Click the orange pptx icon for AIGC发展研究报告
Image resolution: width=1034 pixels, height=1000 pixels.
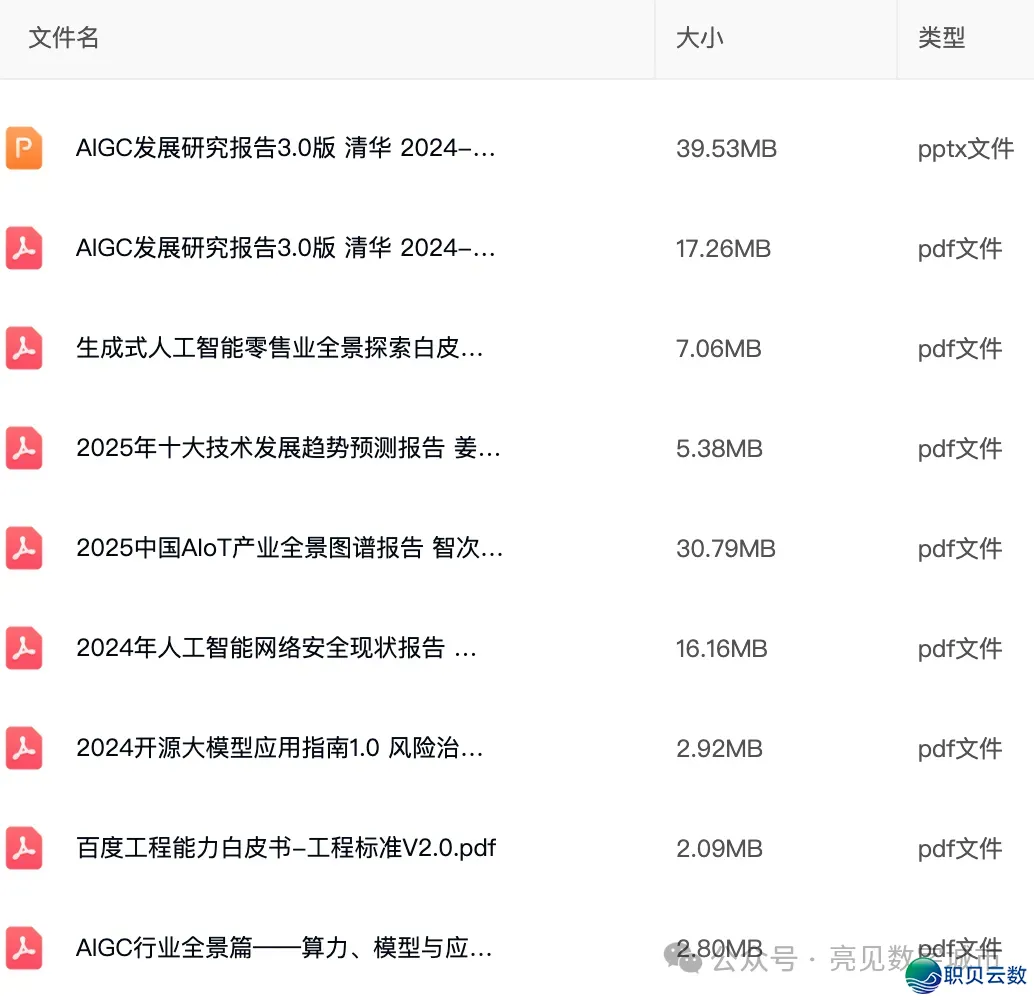[24, 148]
